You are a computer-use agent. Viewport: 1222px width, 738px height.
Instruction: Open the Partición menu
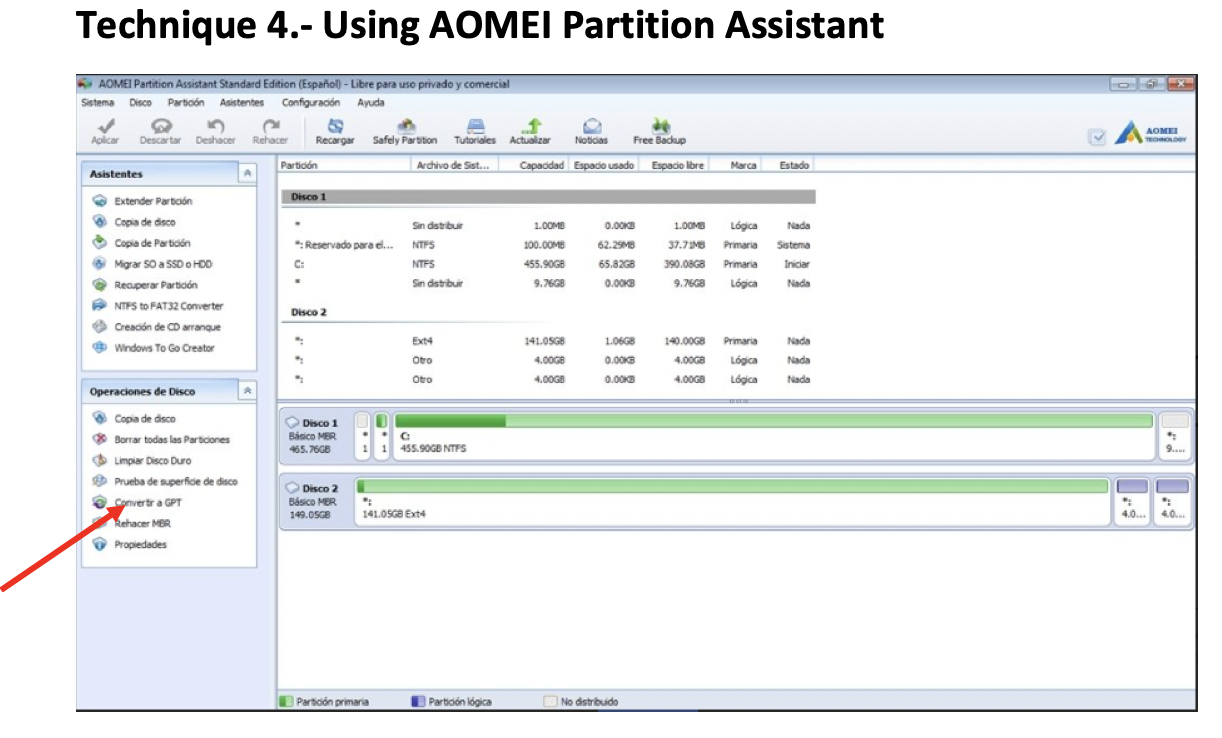(x=186, y=102)
